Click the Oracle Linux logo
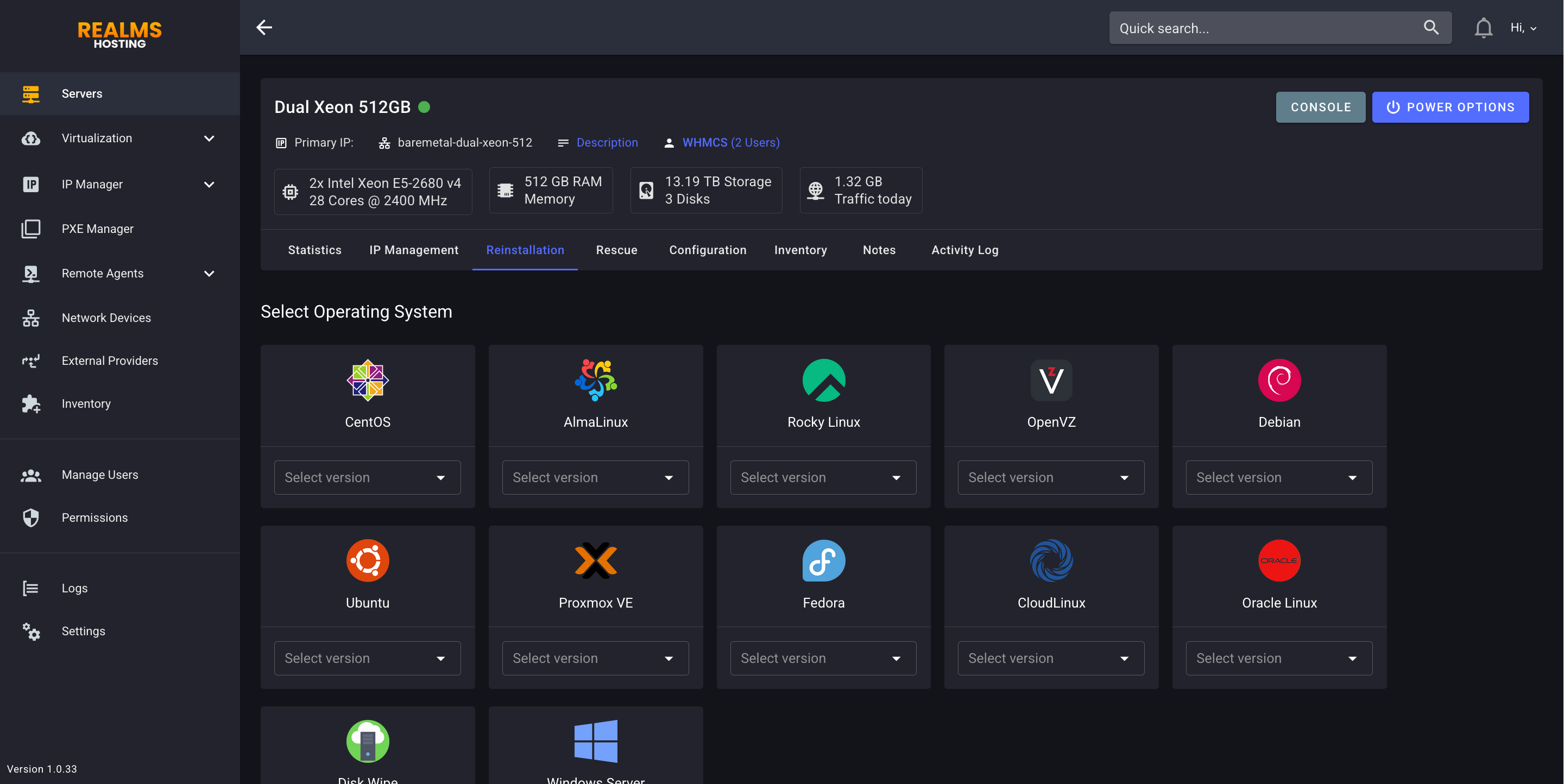Viewport: 1564px width, 784px height. [x=1279, y=560]
